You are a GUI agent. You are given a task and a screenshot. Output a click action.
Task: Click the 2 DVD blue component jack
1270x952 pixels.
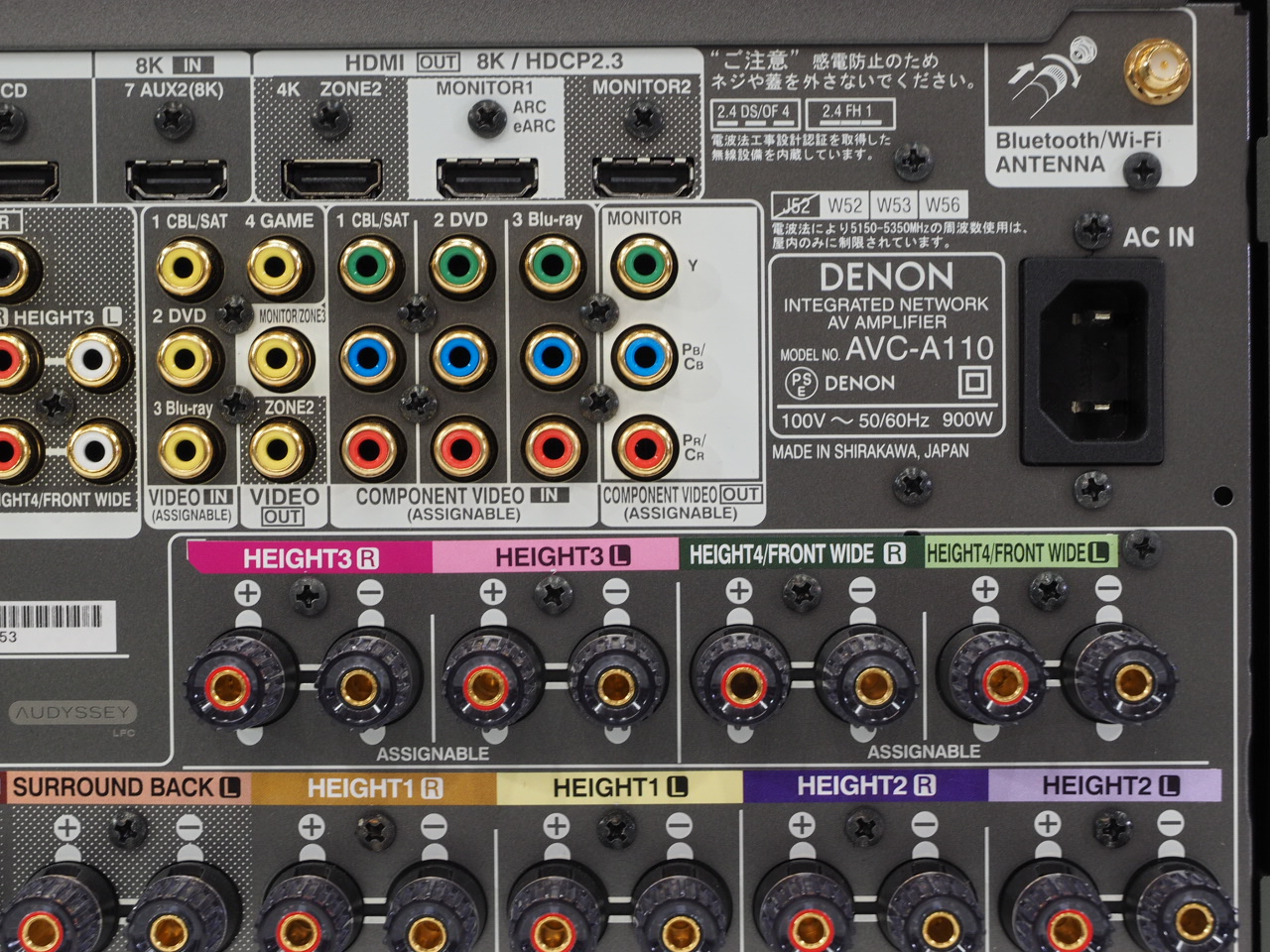(462, 356)
